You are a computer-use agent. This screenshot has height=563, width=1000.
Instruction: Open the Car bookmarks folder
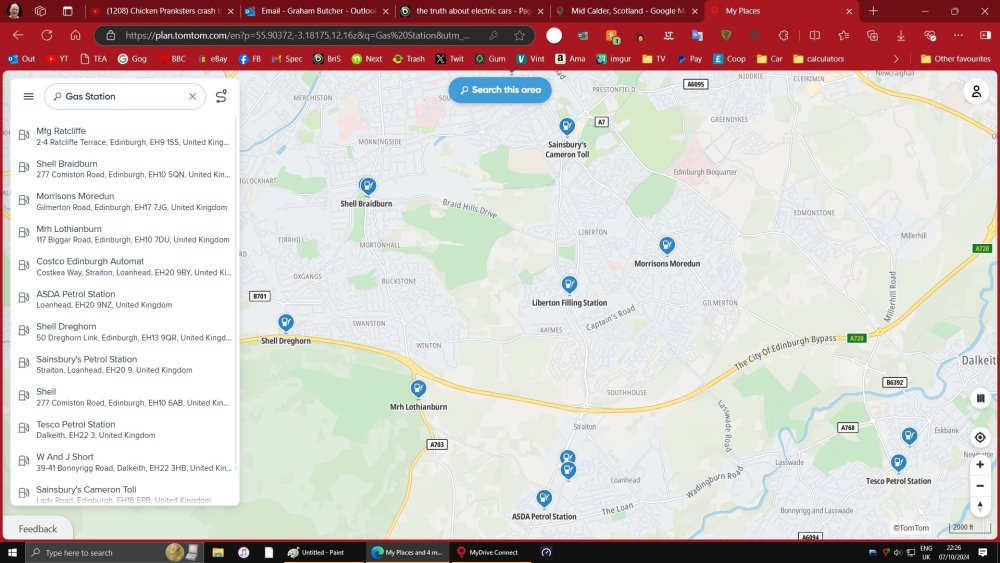tap(770, 59)
